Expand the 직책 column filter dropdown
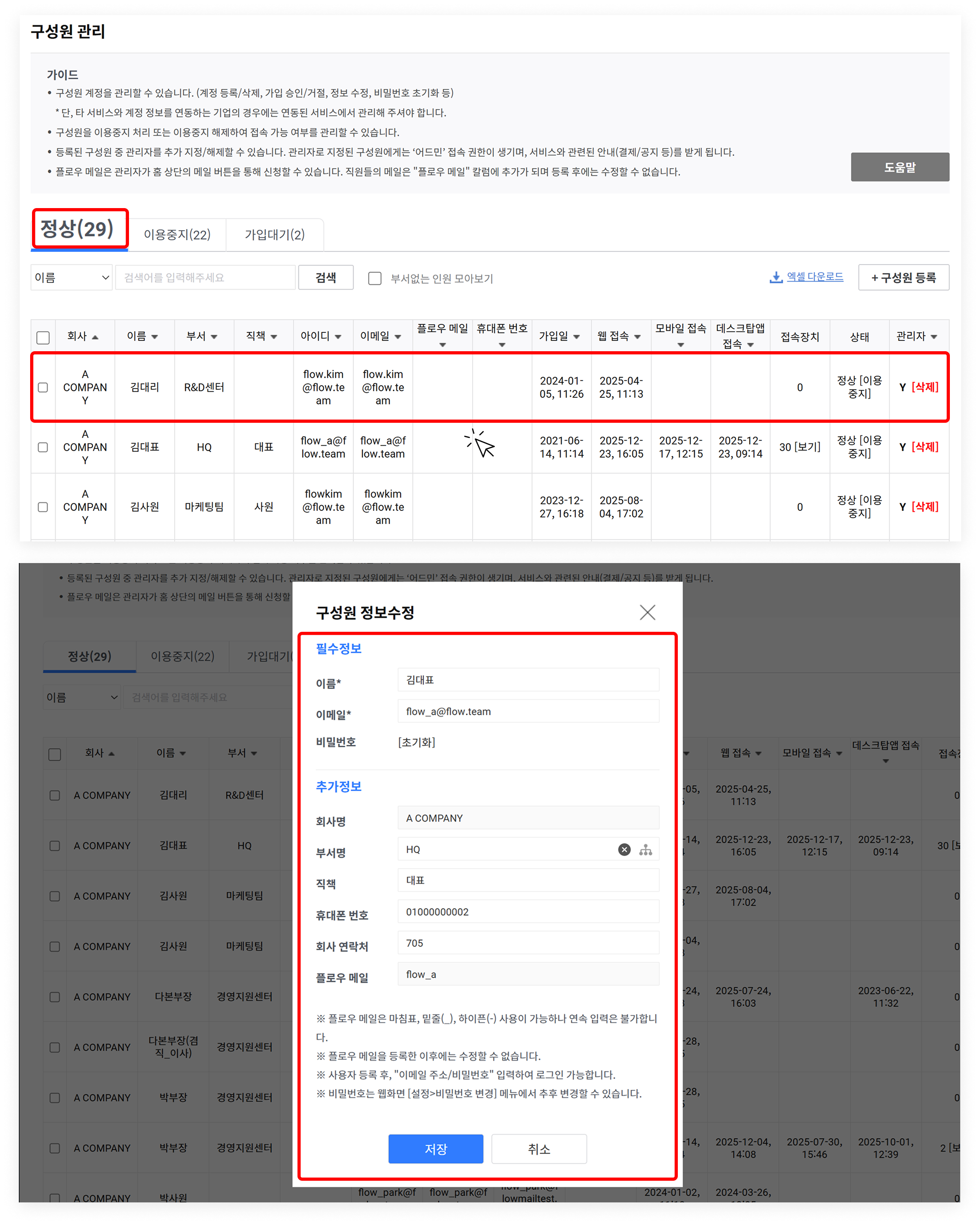Viewport: 980px width, 1225px height. point(274,337)
